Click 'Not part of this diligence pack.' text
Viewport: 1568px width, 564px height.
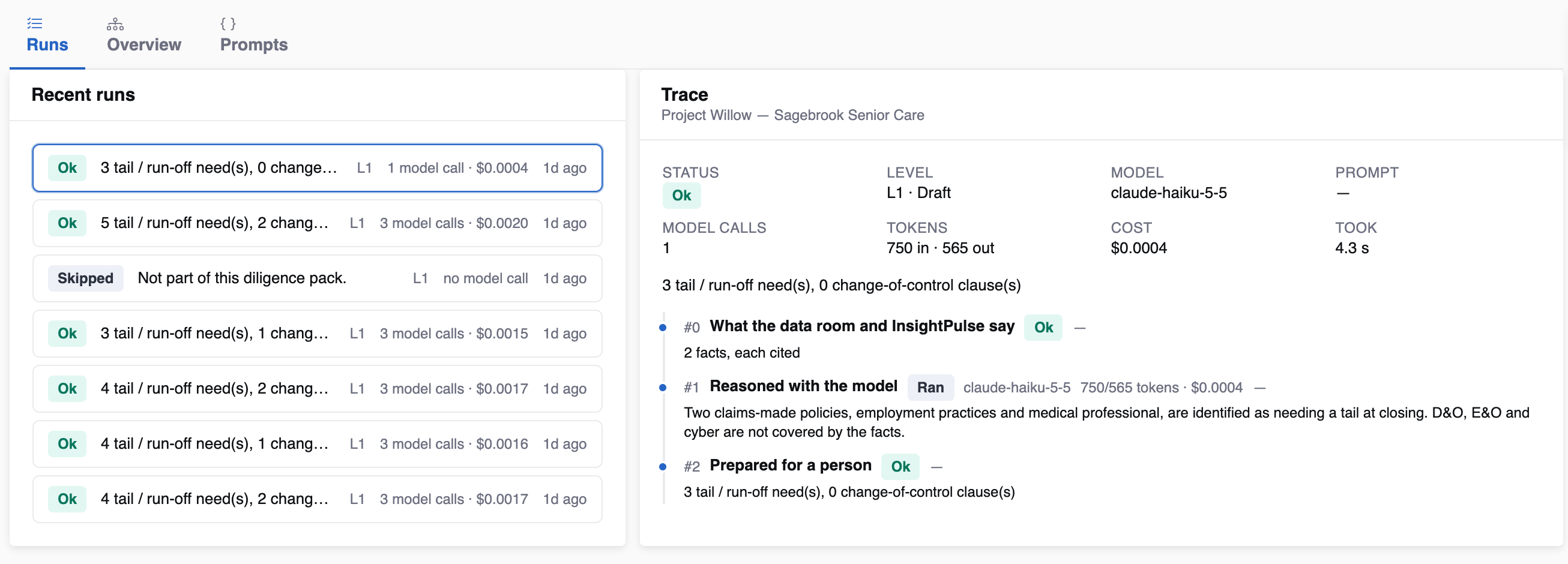point(242,278)
